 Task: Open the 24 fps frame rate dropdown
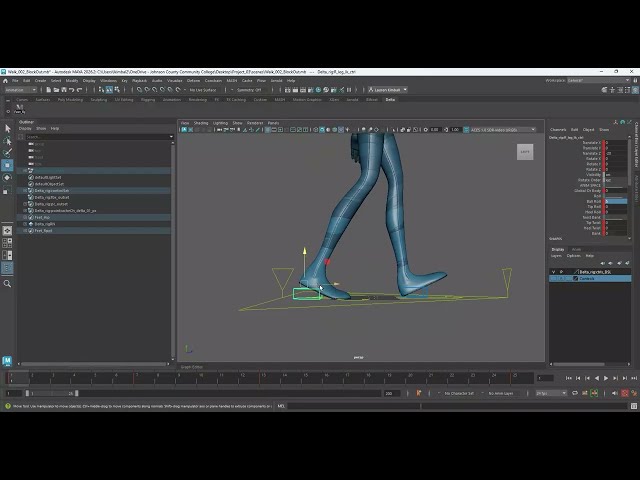(551, 393)
